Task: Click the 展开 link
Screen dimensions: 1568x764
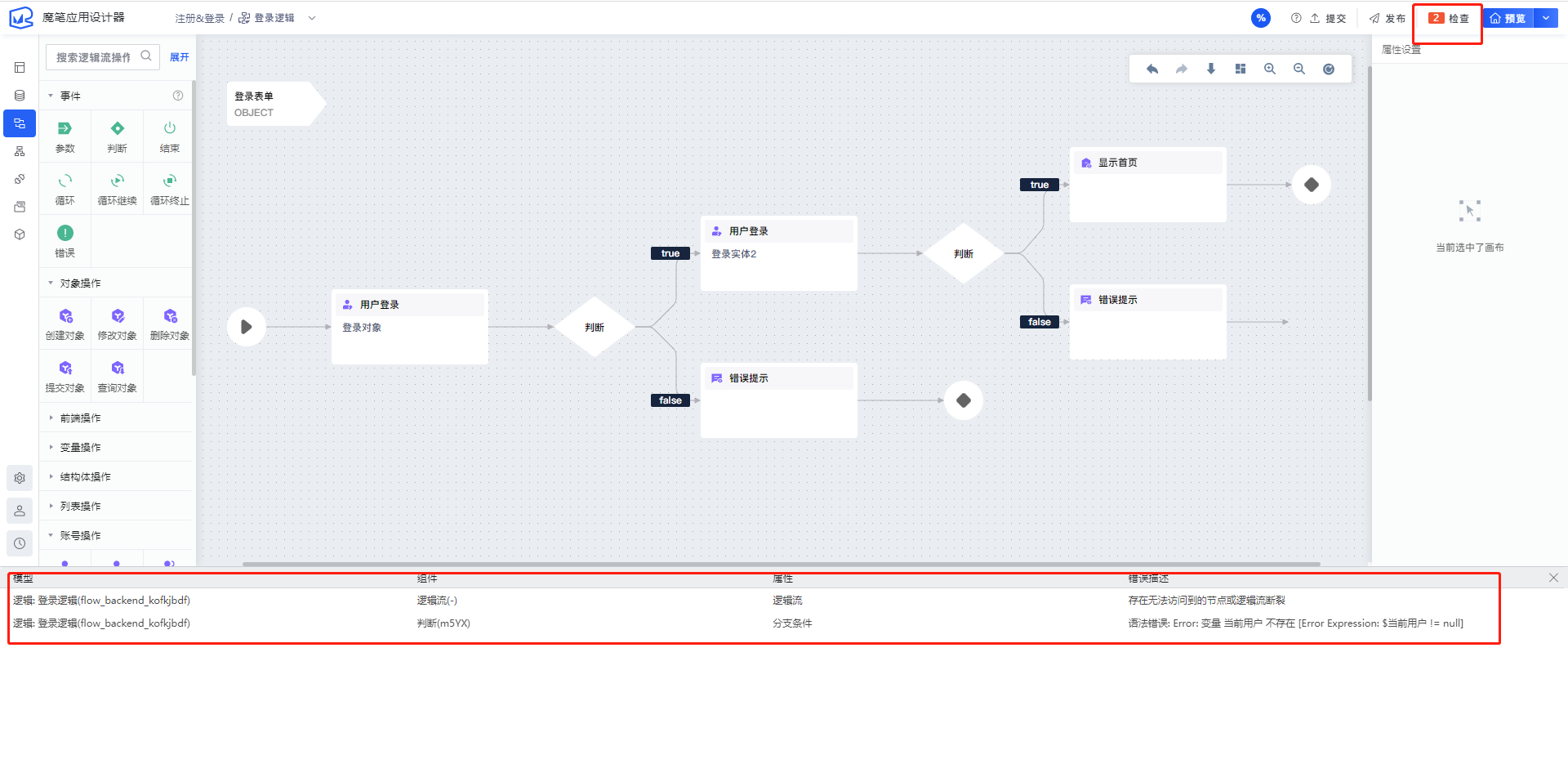Action: click(x=179, y=57)
